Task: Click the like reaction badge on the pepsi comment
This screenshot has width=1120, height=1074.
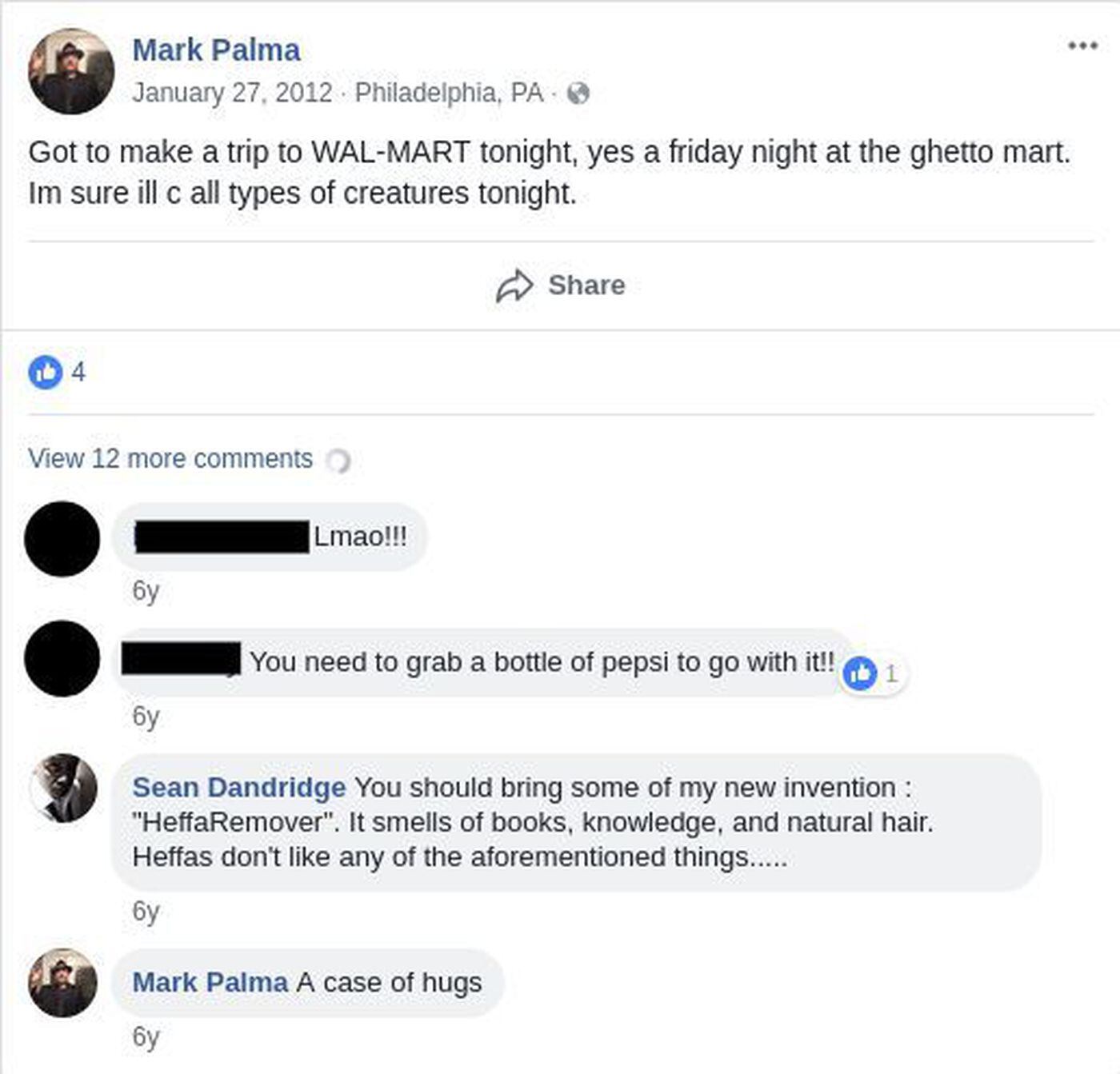Action: [861, 673]
